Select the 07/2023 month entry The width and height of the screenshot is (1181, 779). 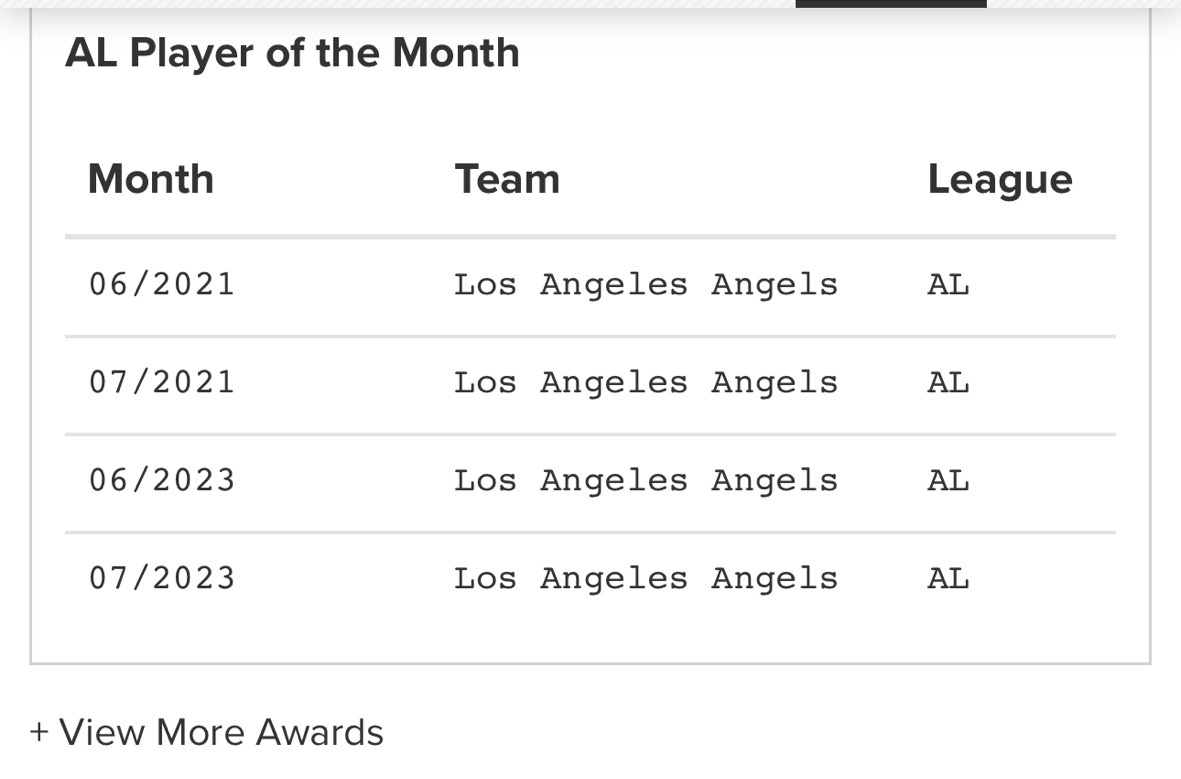coord(162,579)
